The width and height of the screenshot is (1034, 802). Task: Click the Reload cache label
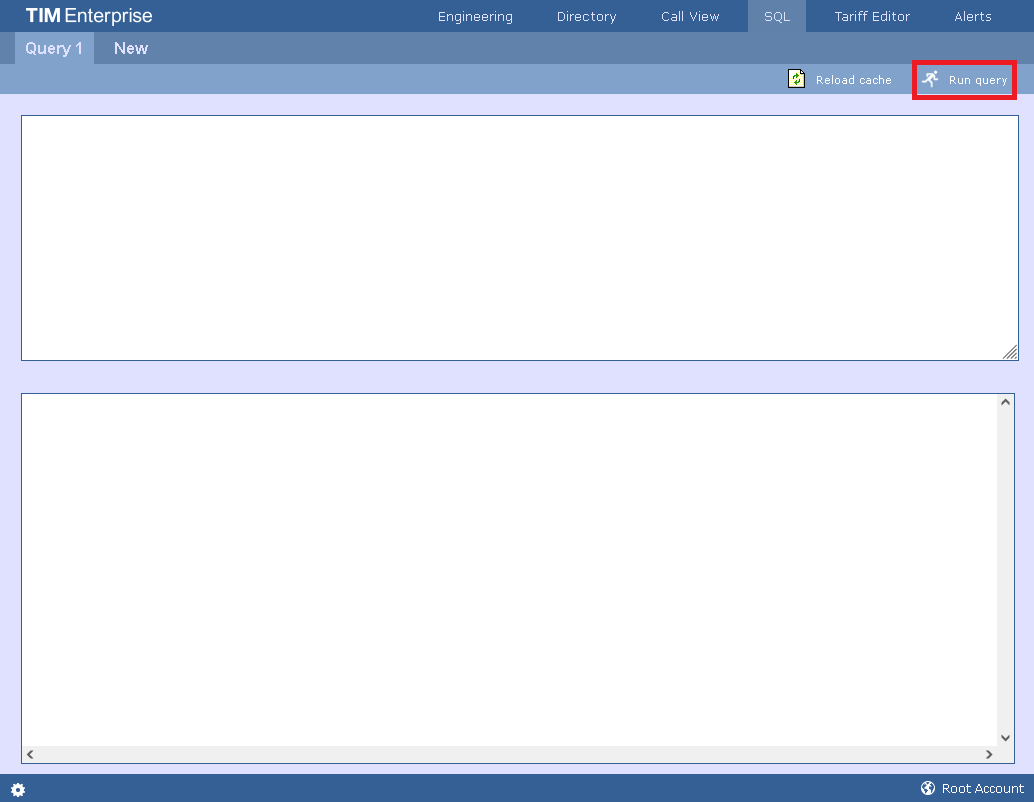853,79
